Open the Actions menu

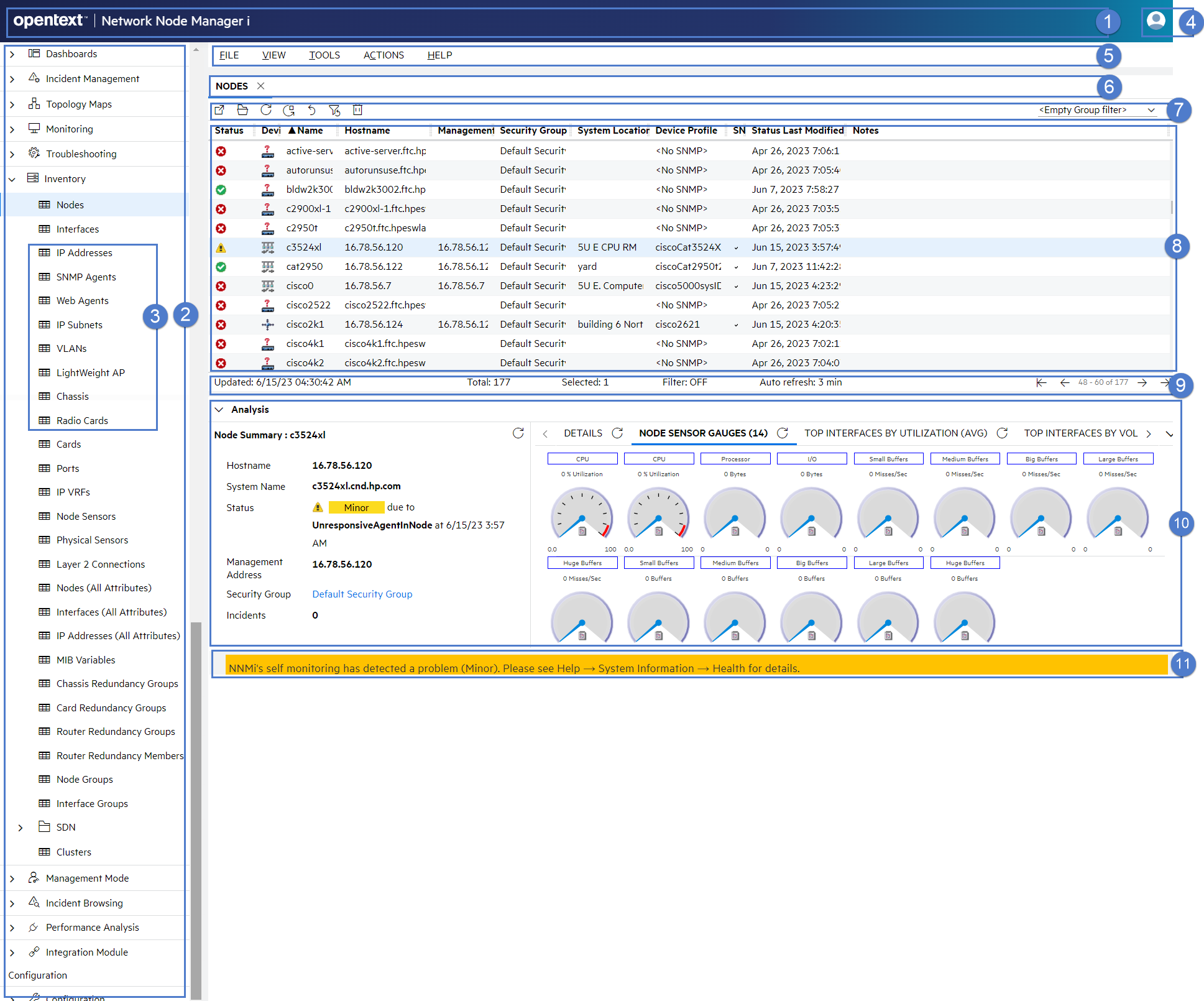tap(384, 55)
